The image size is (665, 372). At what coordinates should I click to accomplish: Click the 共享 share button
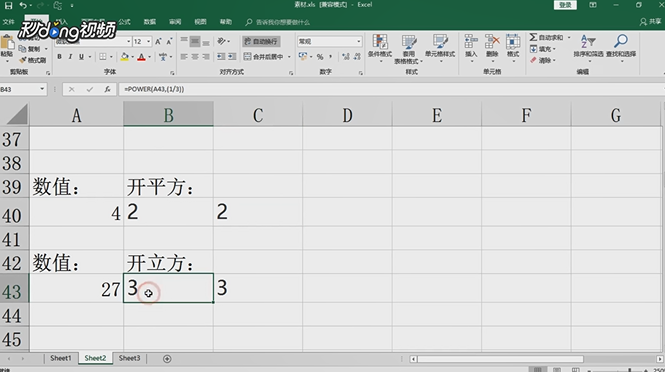(x=651, y=22)
